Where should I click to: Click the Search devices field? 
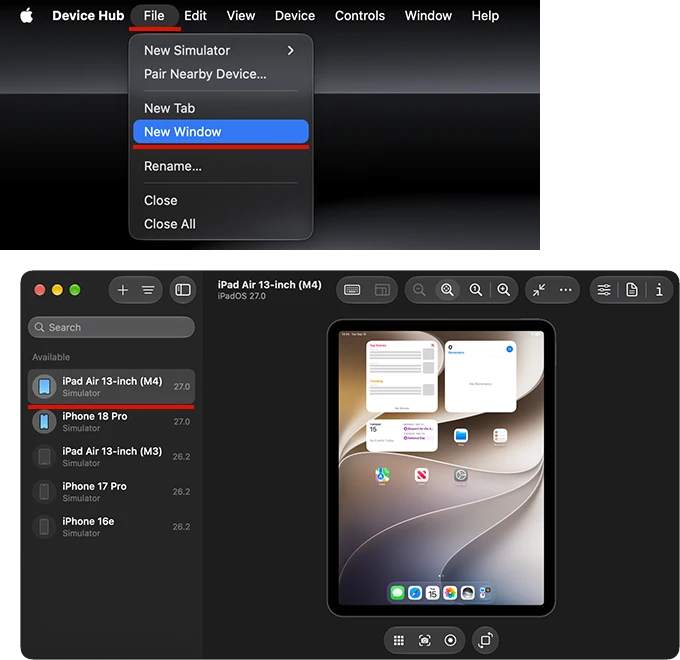[x=111, y=327]
